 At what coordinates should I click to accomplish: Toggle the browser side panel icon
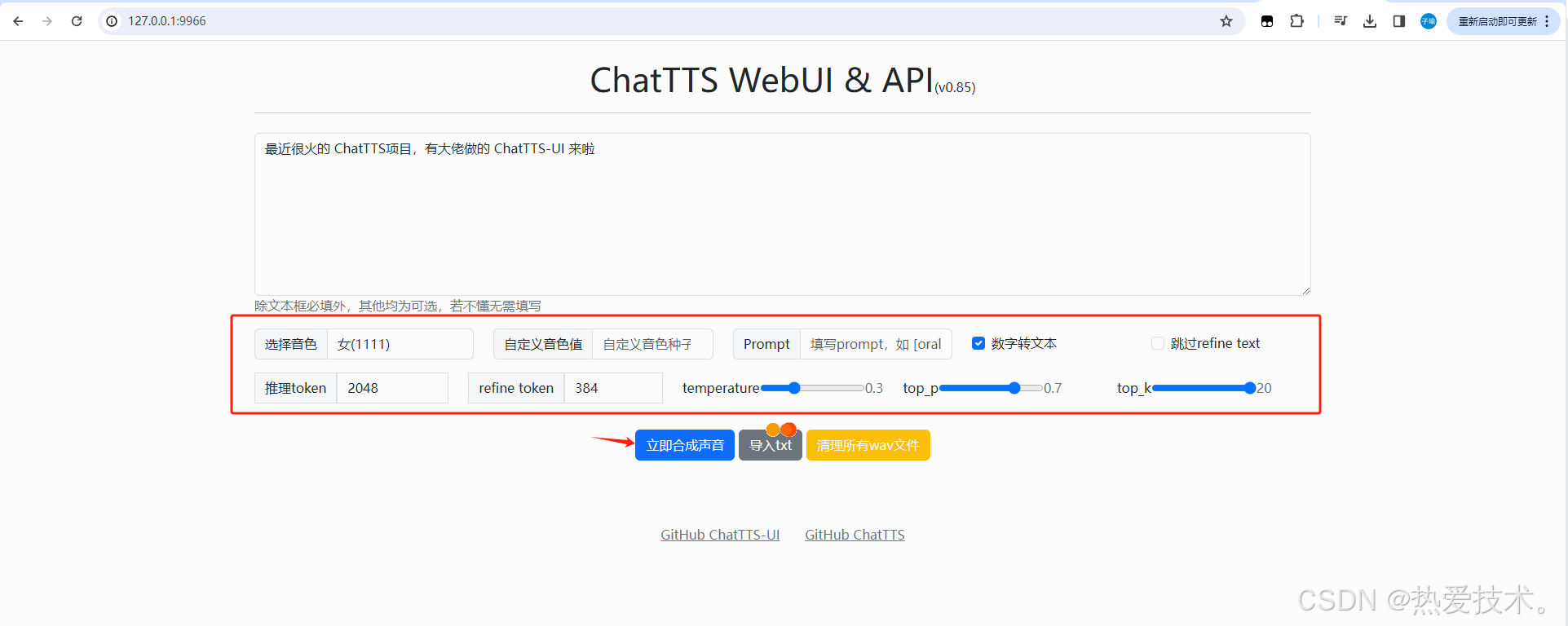(1399, 21)
